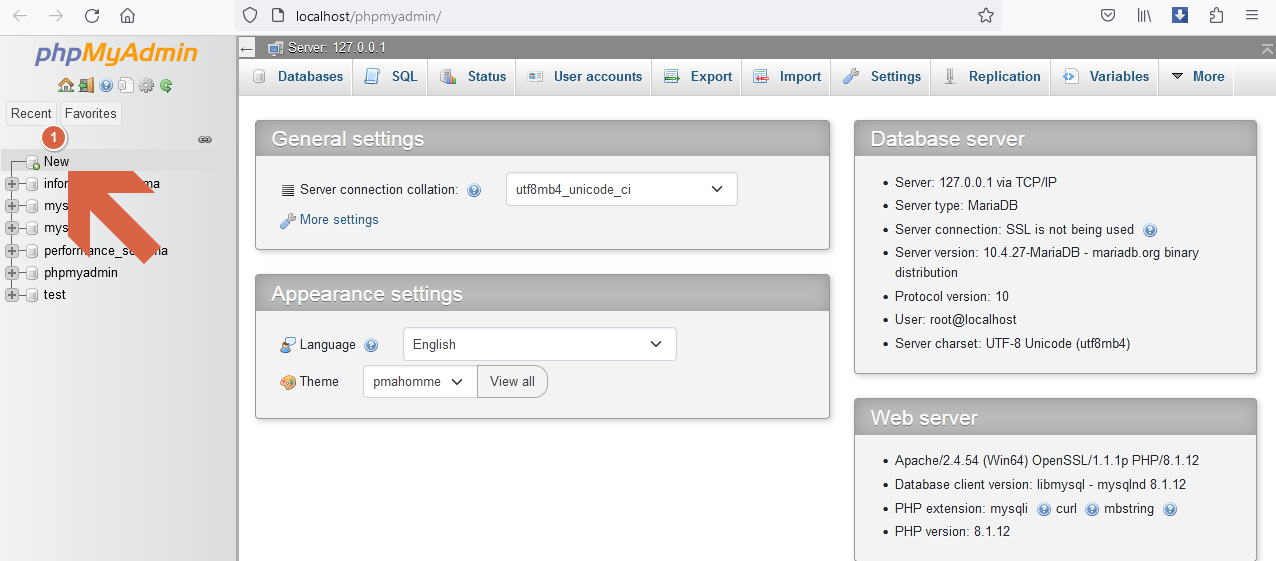Click Firefox home button
The image size is (1276, 561).
(127, 16)
